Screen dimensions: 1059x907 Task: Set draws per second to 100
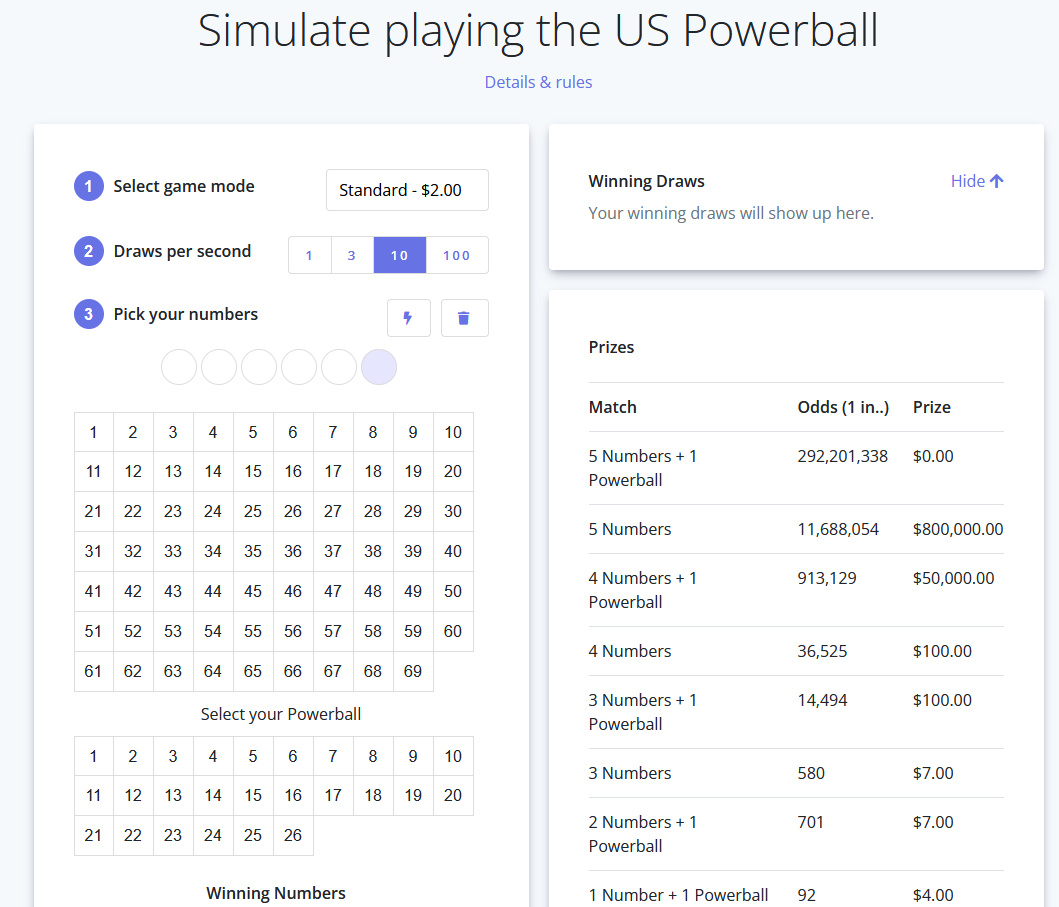[x=457, y=255]
